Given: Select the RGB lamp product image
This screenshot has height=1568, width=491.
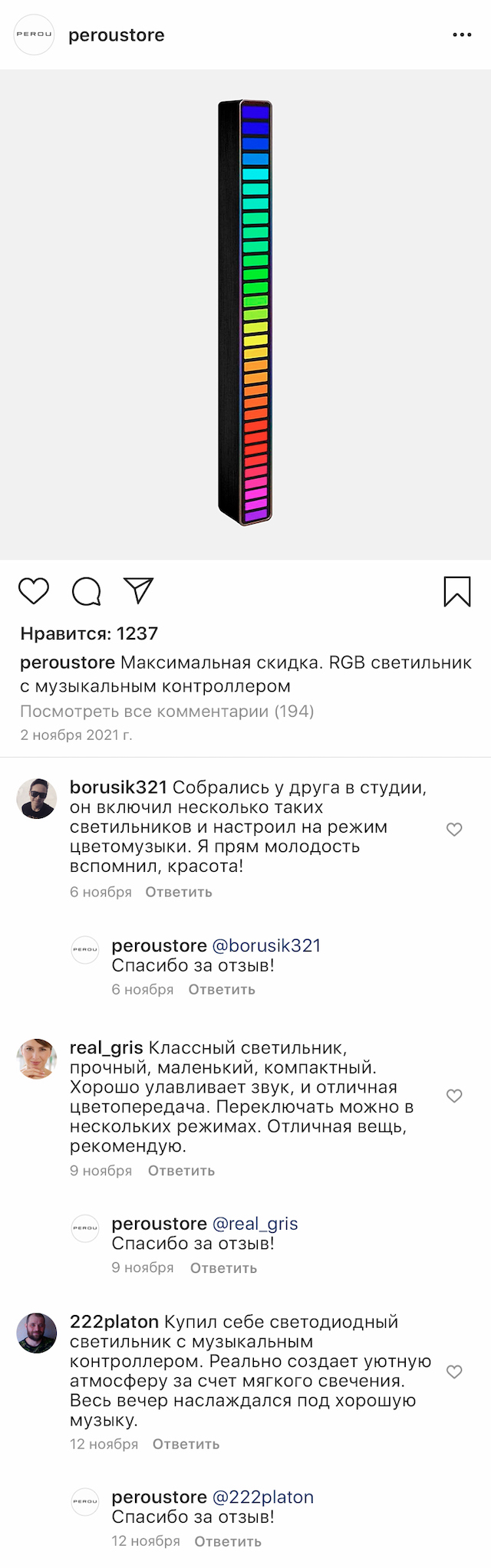Looking at the screenshot, I should pos(245,307).
